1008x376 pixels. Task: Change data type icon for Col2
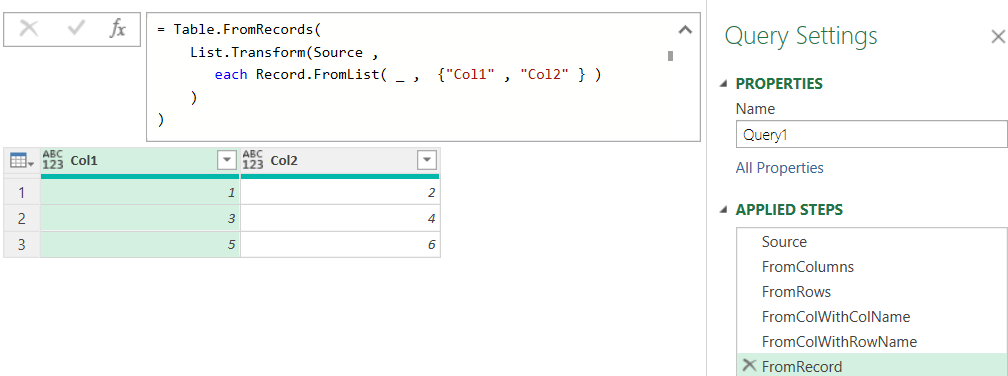pyautogui.click(x=253, y=160)
